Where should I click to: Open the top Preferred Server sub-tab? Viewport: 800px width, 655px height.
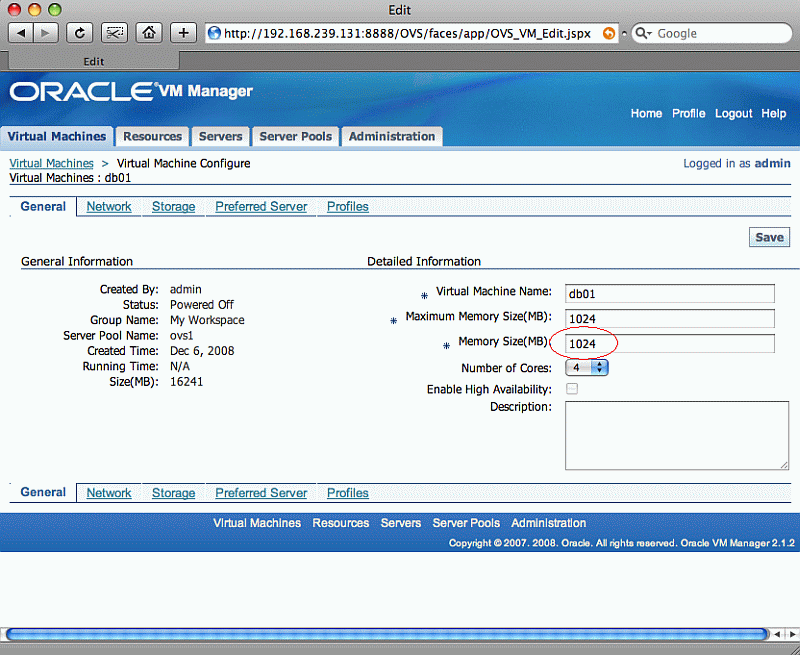(261, 207)
